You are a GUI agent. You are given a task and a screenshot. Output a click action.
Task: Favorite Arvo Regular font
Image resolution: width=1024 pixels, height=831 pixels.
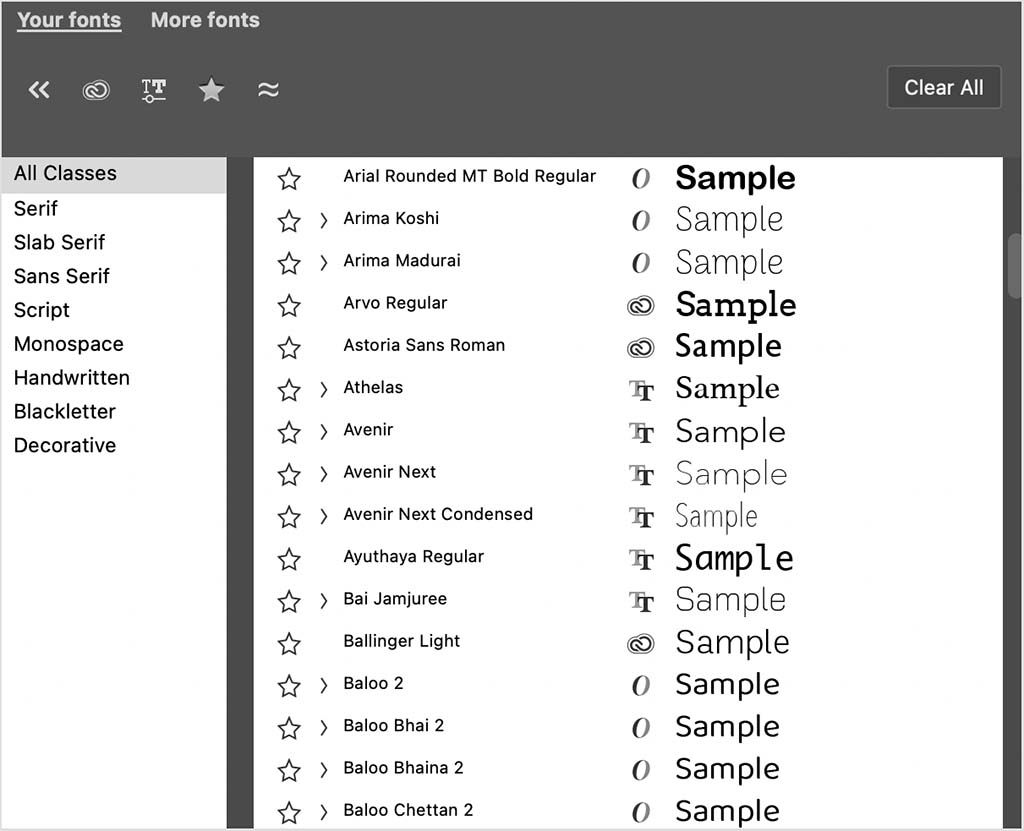pyautogui.click(x=289, y=305)
